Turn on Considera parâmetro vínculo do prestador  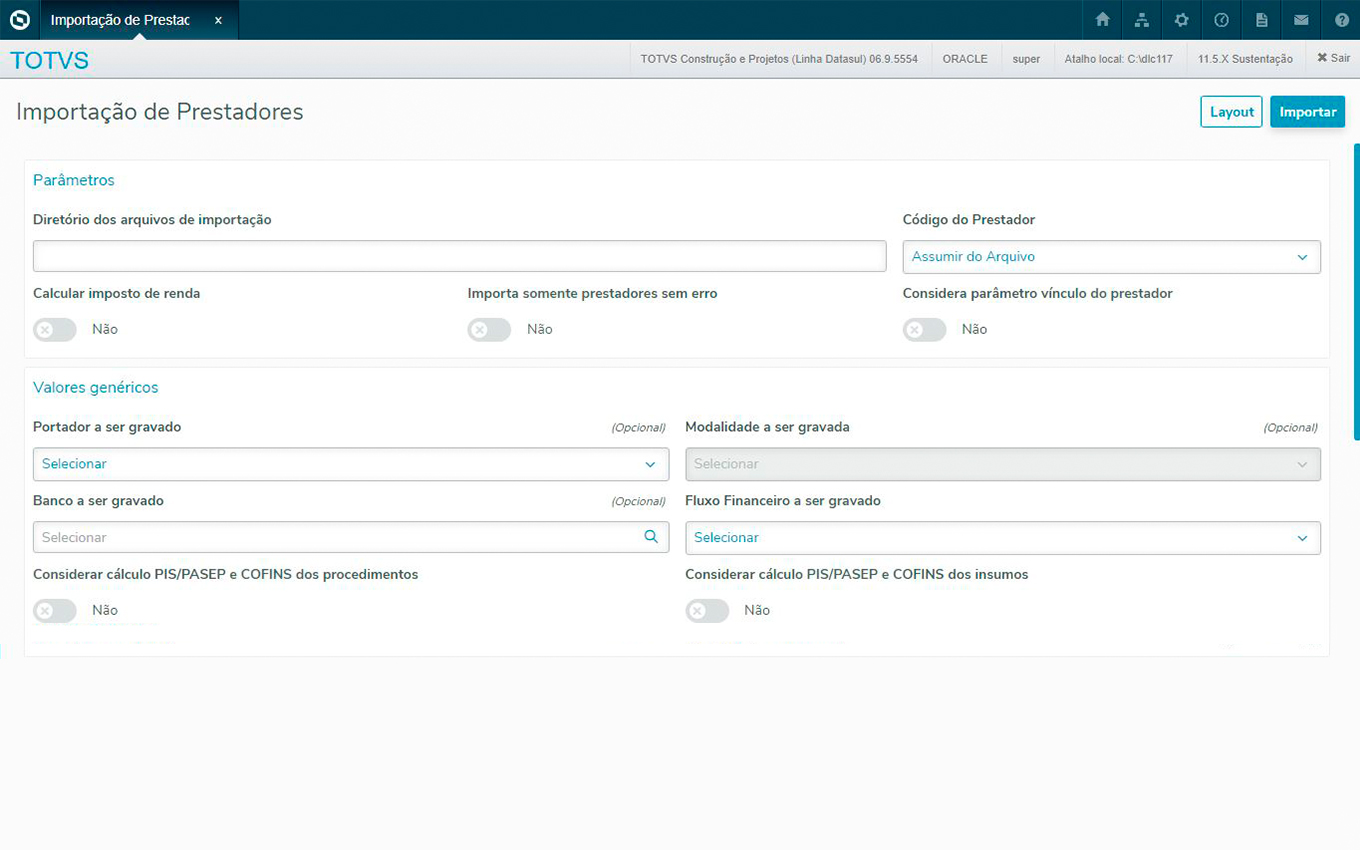point(924,330)
